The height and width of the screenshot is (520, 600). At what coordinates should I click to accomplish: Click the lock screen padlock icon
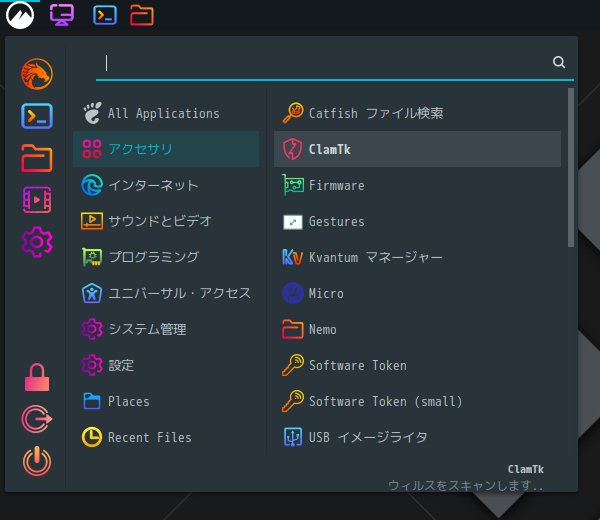point(37,377)
